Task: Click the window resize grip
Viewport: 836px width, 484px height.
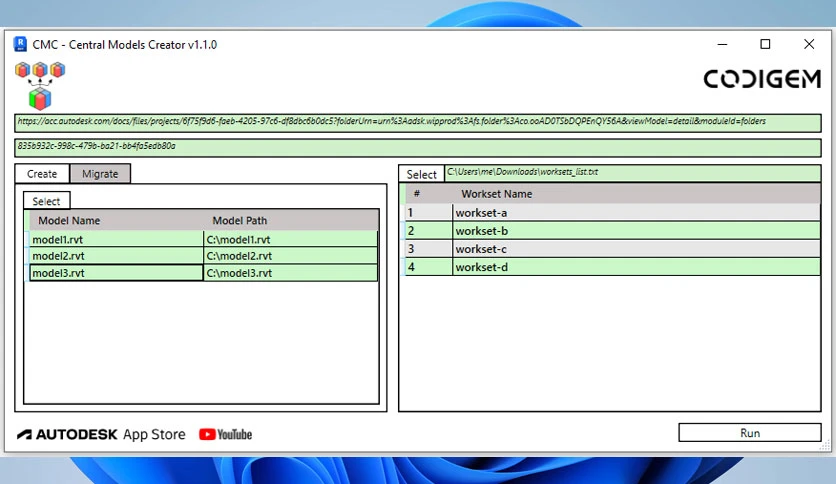Action: pos(825,446)
